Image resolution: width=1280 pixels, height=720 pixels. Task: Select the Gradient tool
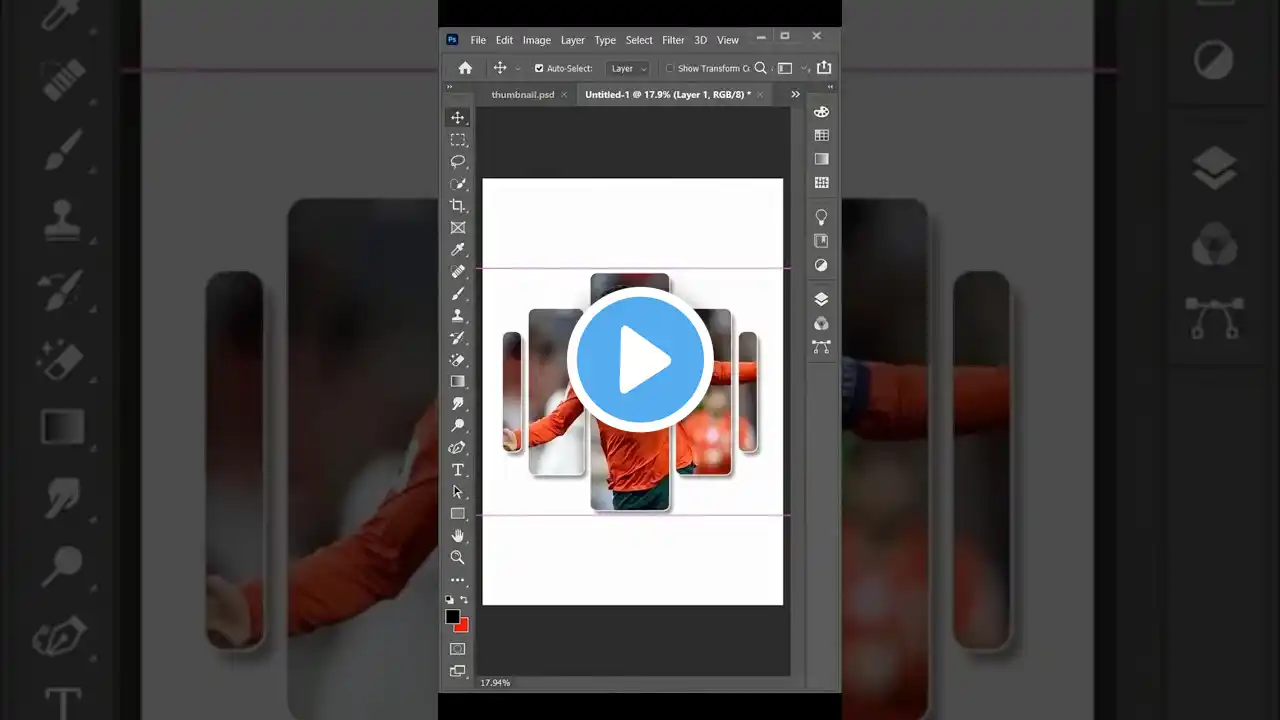tap(458, 382)
